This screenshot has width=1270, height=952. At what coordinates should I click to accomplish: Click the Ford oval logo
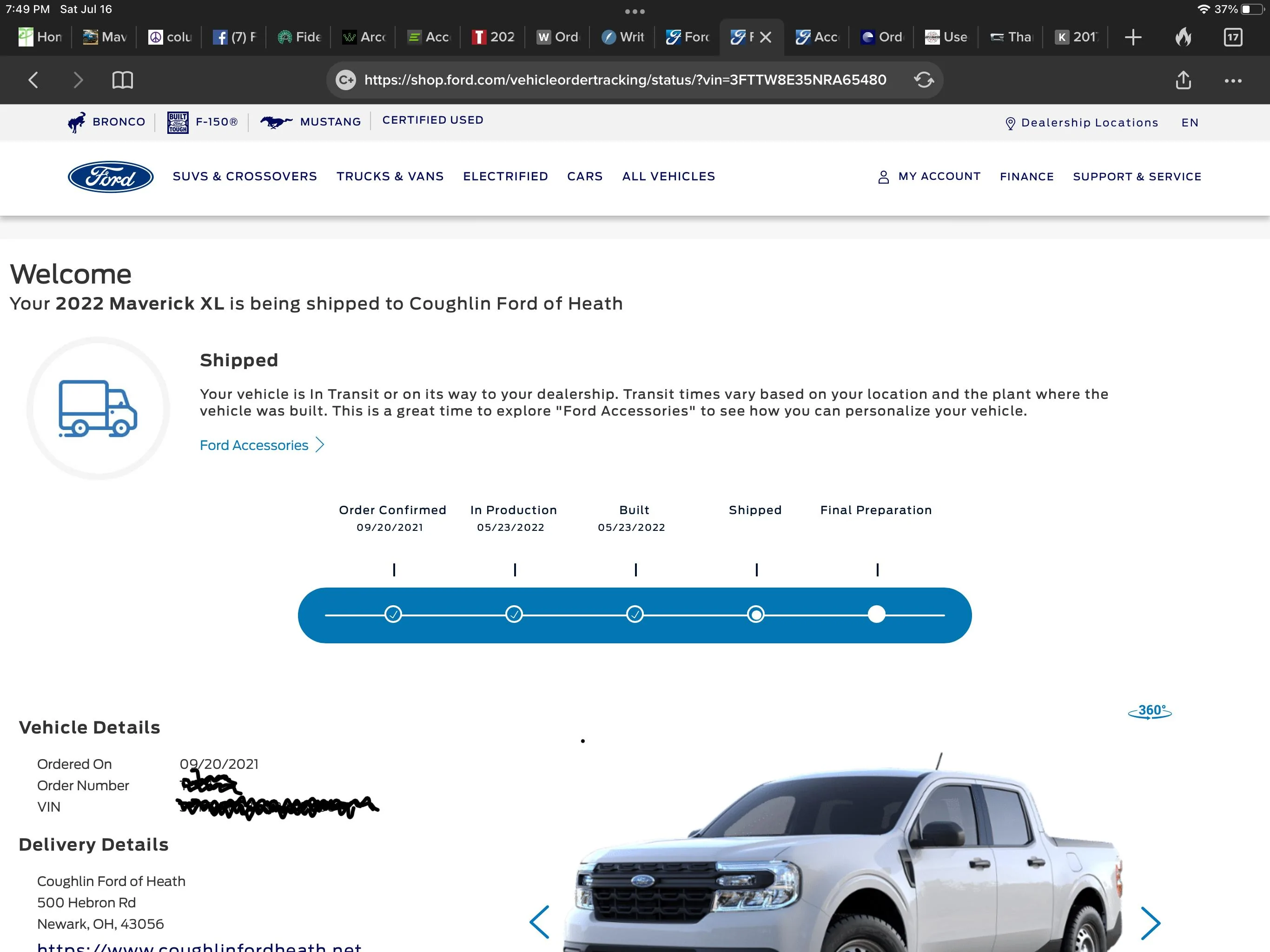111,177
